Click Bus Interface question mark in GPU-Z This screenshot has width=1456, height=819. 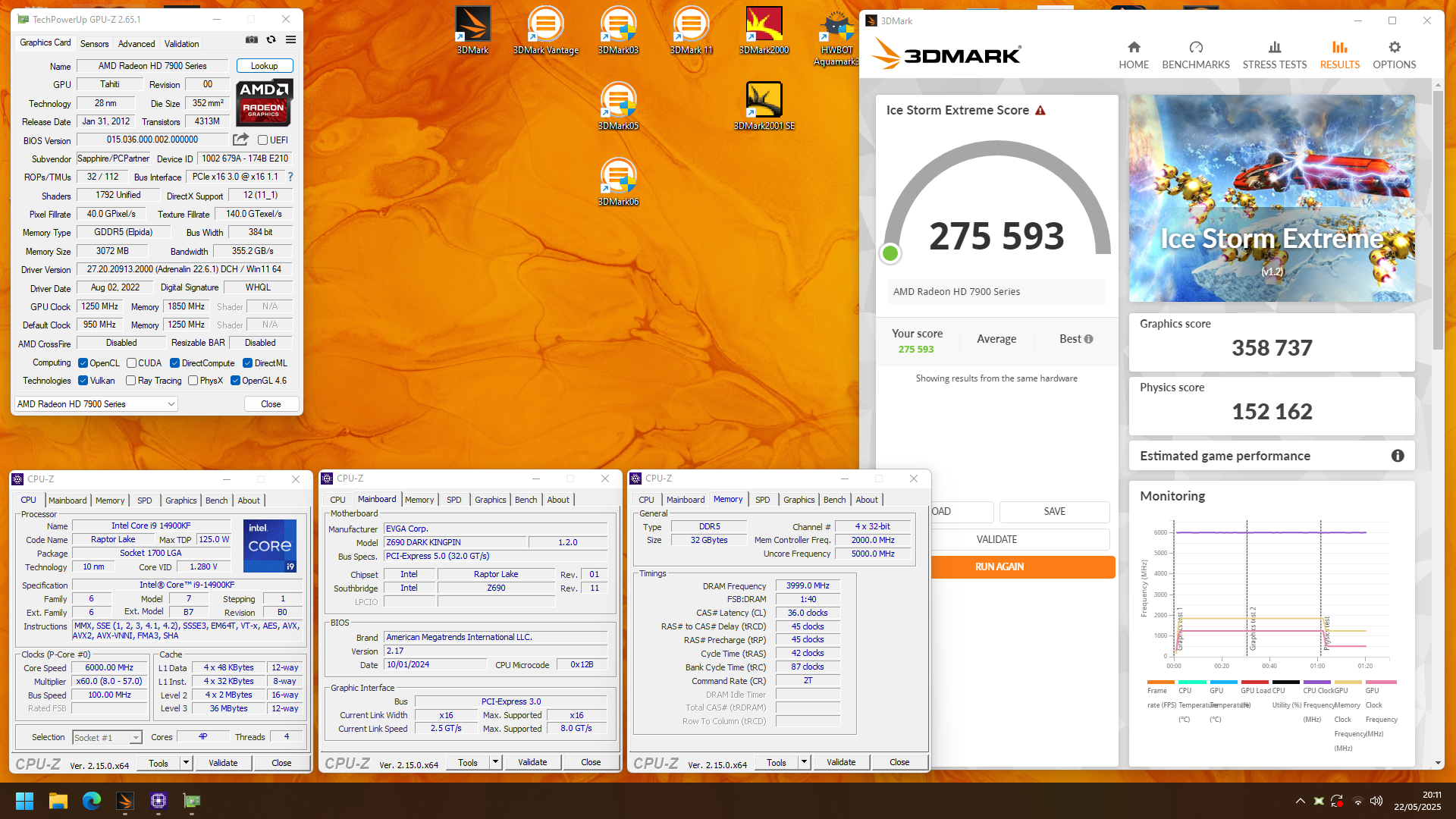[x=290, y=177]
